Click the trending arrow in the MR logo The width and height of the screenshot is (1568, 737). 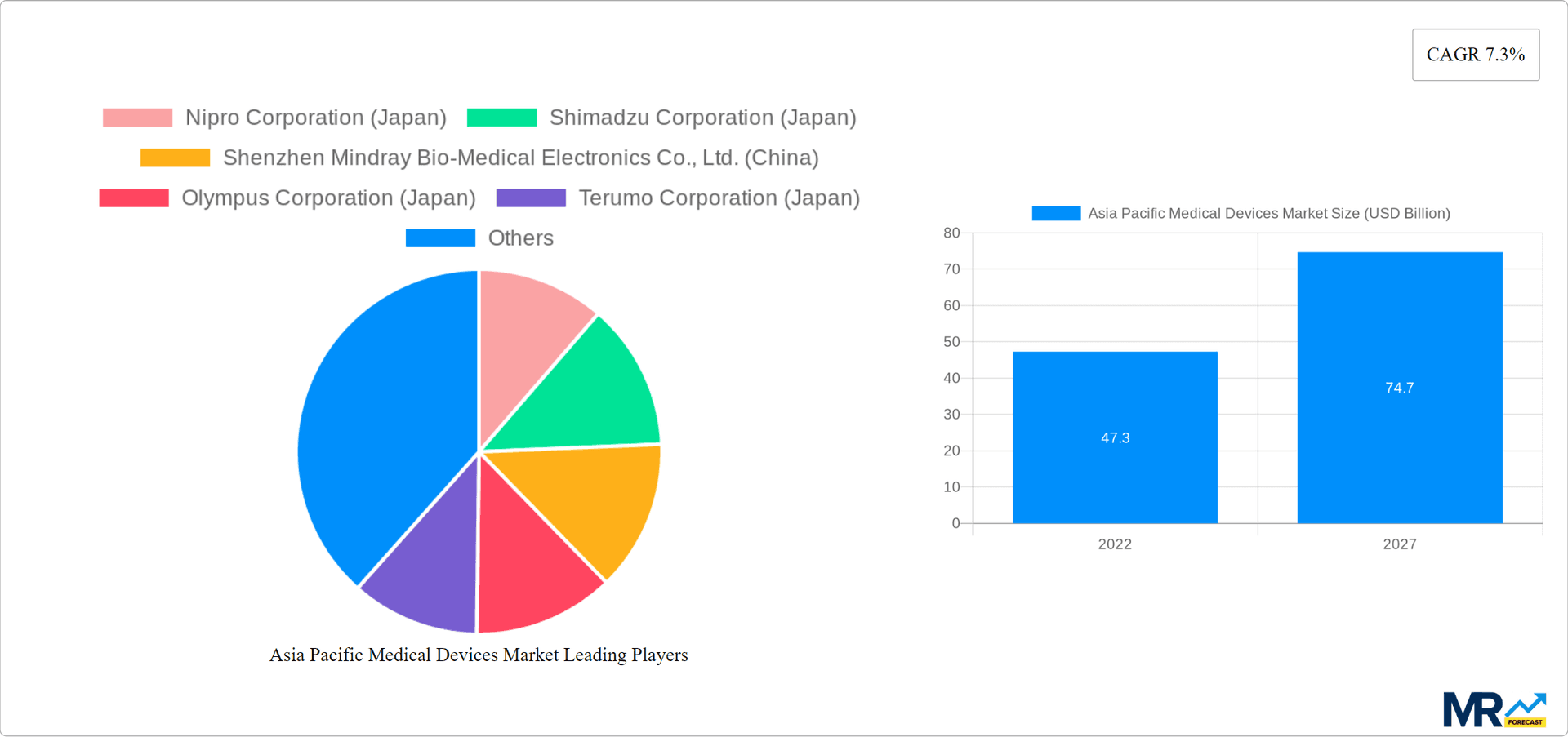(1524, 704)
